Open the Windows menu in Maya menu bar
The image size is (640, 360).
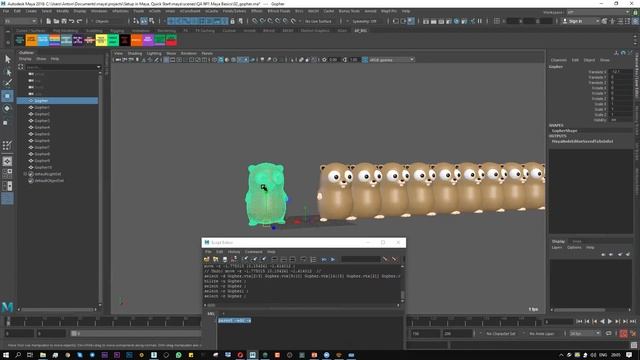pos(99,11)
